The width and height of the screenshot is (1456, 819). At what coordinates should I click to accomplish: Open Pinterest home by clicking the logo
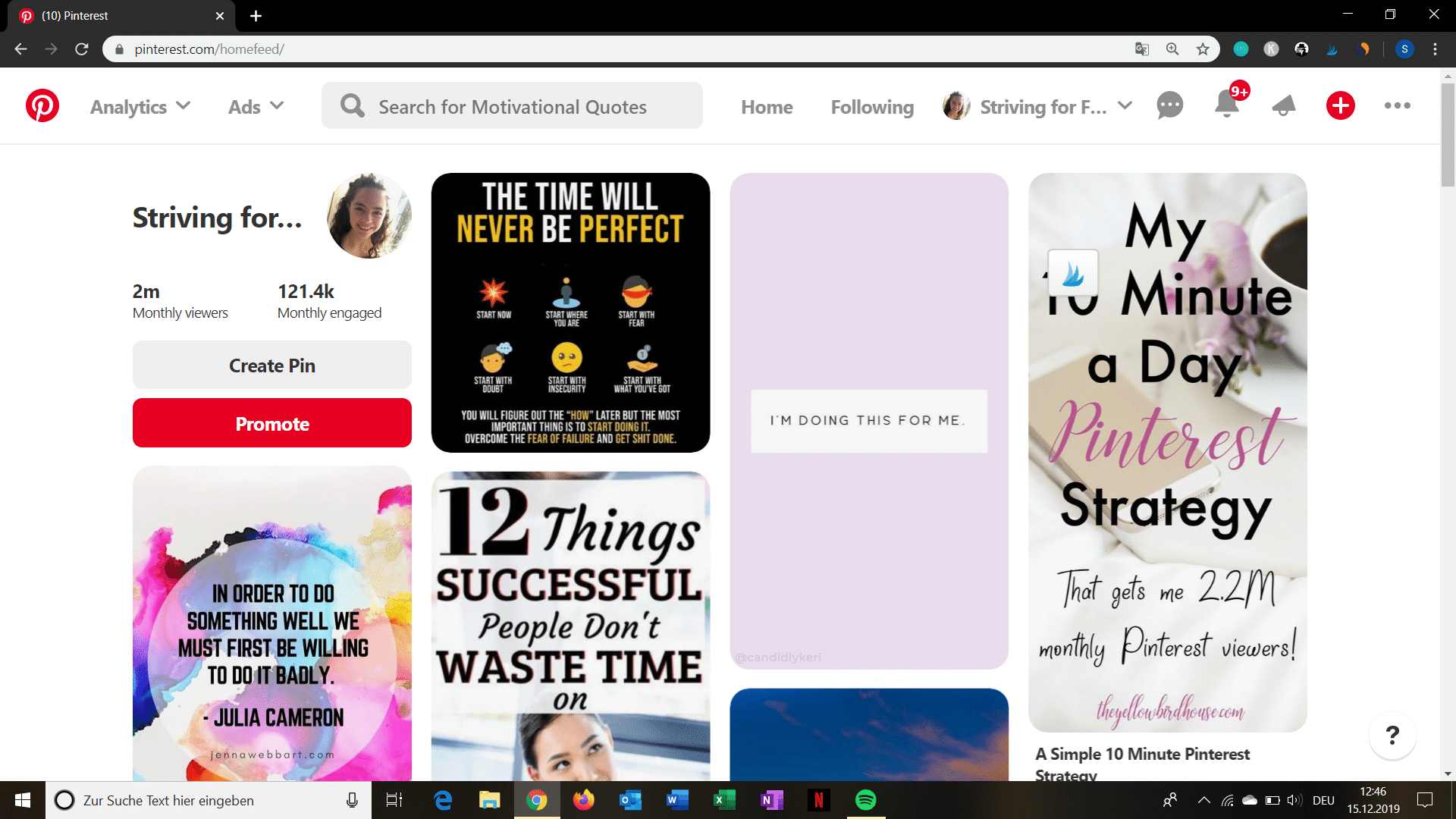(42, 105)
